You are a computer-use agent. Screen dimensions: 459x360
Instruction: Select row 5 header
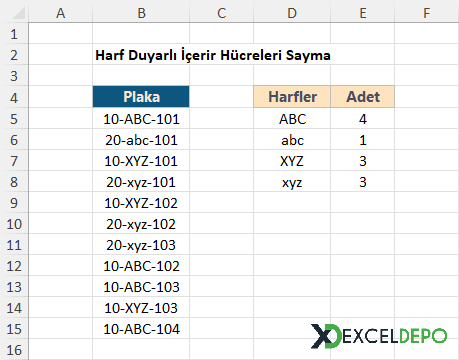[x=14, y=119]
